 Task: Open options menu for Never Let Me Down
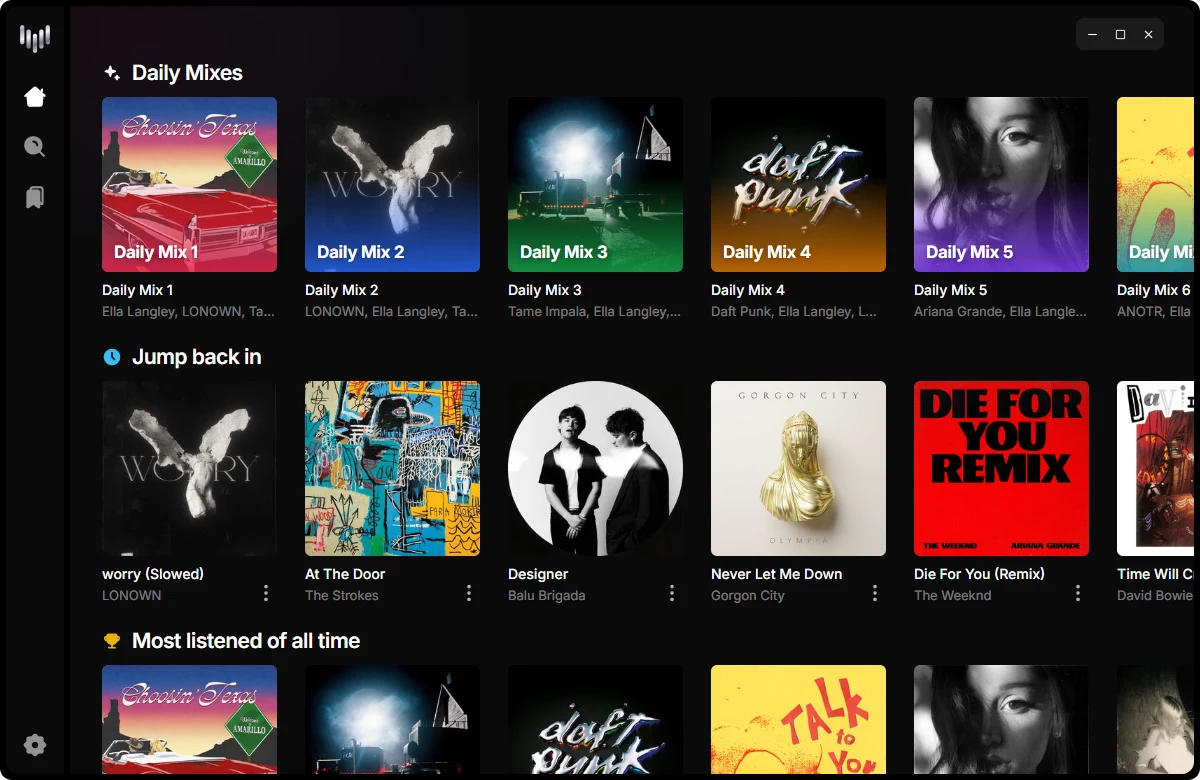875,593
